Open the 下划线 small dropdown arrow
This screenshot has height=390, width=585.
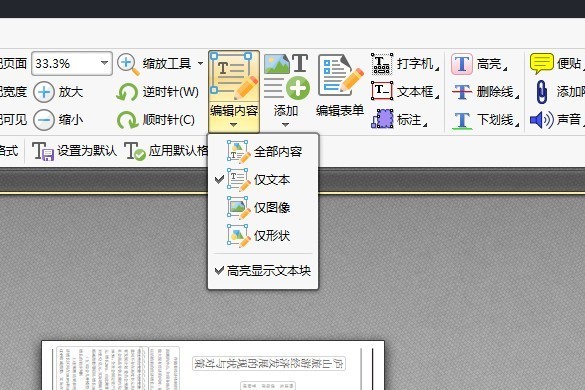[x=517, y=125]
